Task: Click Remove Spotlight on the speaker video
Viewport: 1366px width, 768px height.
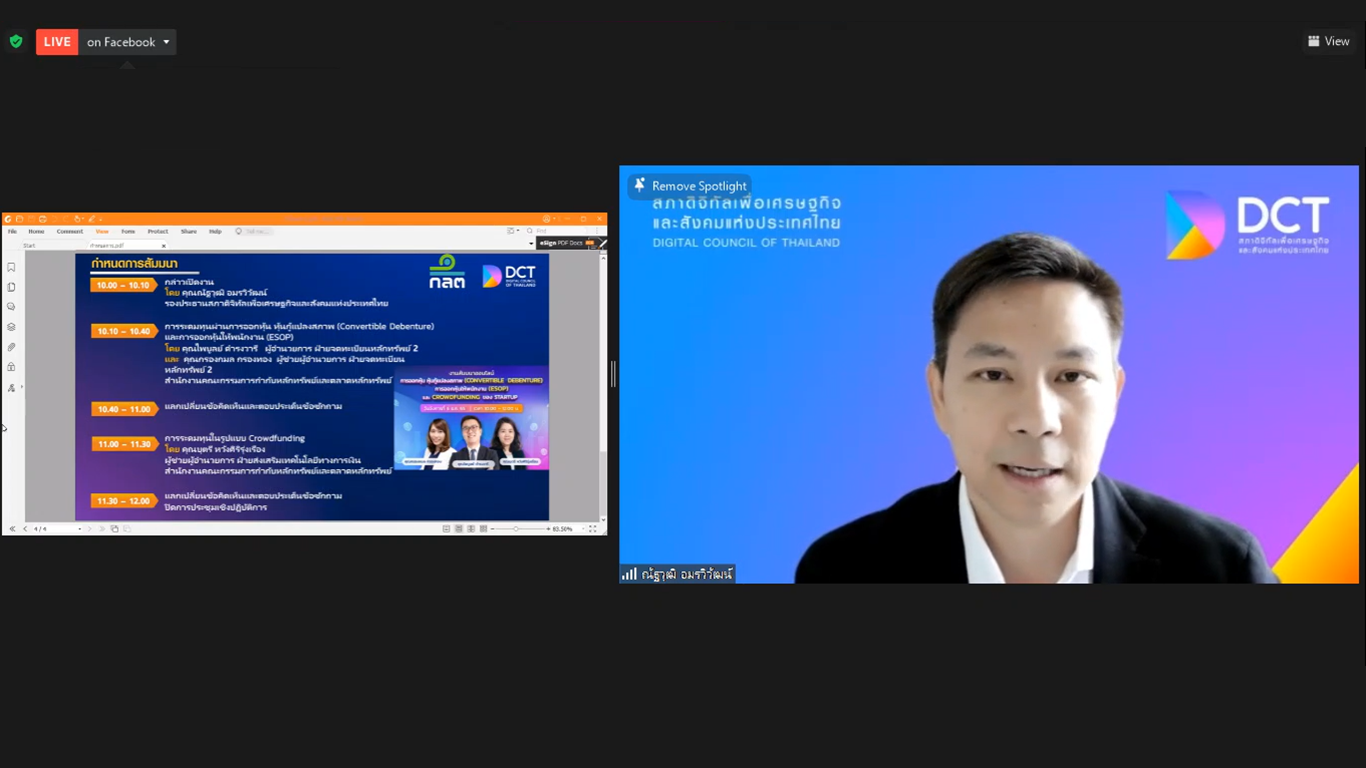Action: click(699, 186)
